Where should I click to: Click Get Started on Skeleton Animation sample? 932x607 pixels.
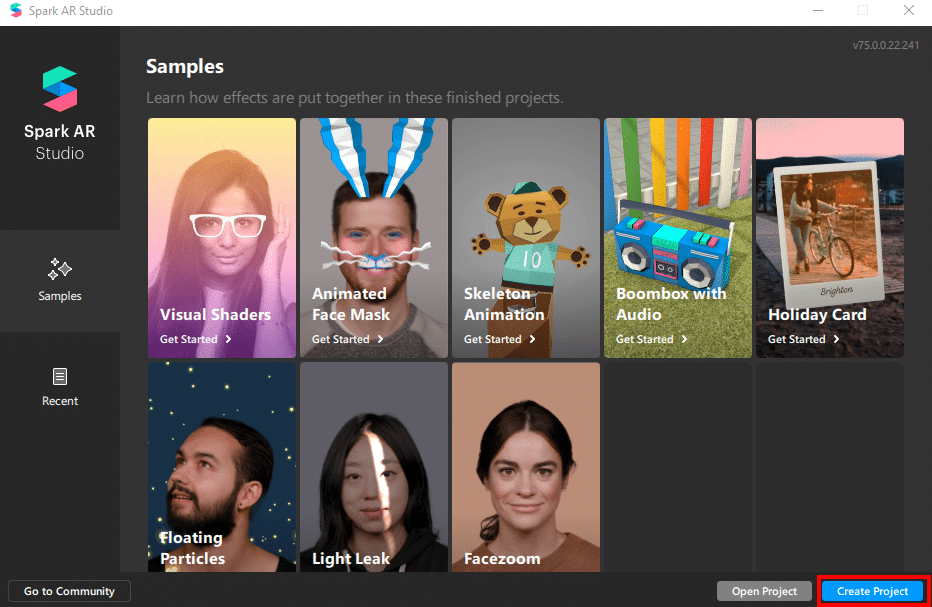tap(493, 339)
